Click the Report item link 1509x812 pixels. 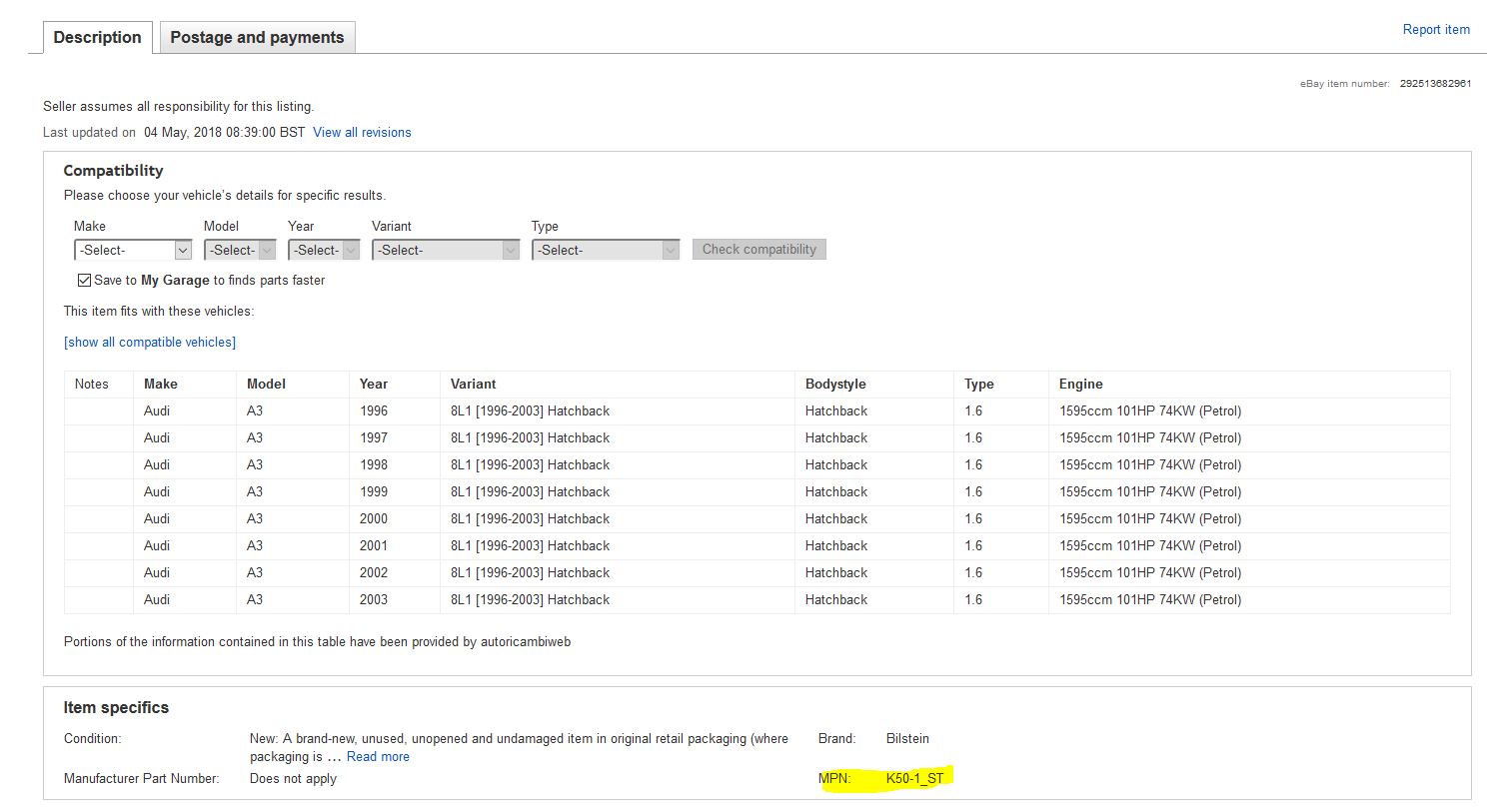click(1436, 30)
